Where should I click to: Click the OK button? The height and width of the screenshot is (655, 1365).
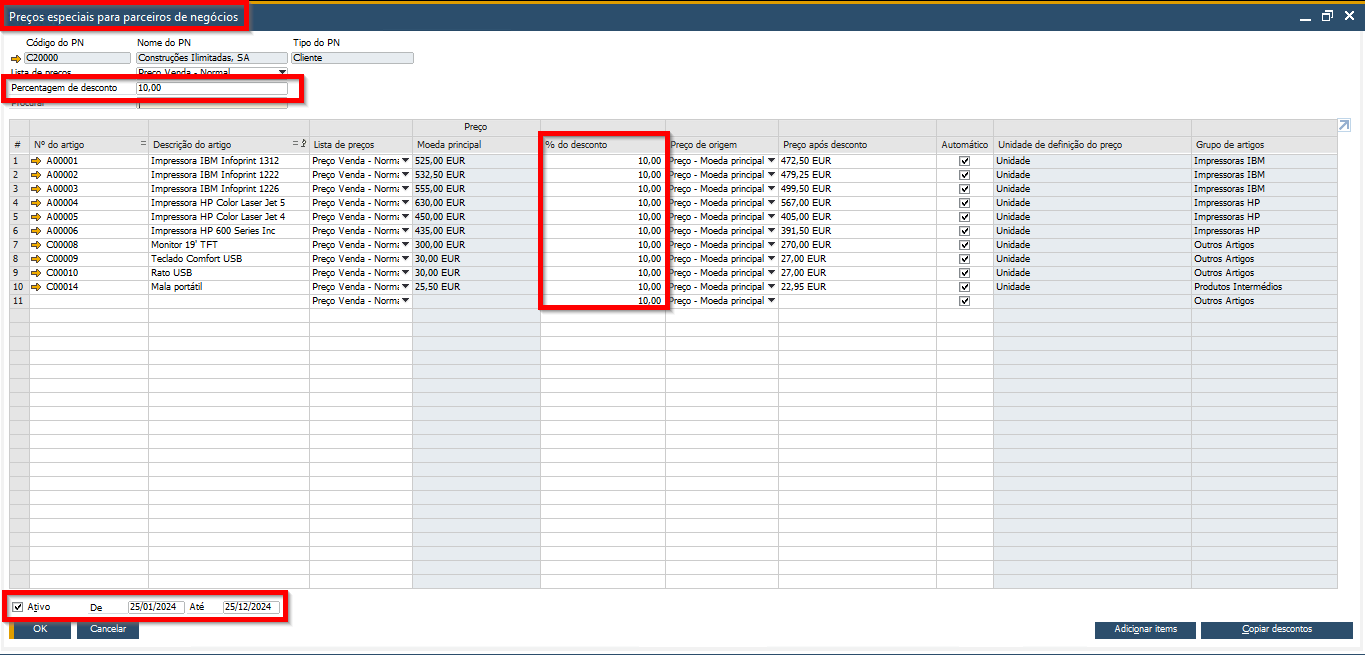point(40,630)
